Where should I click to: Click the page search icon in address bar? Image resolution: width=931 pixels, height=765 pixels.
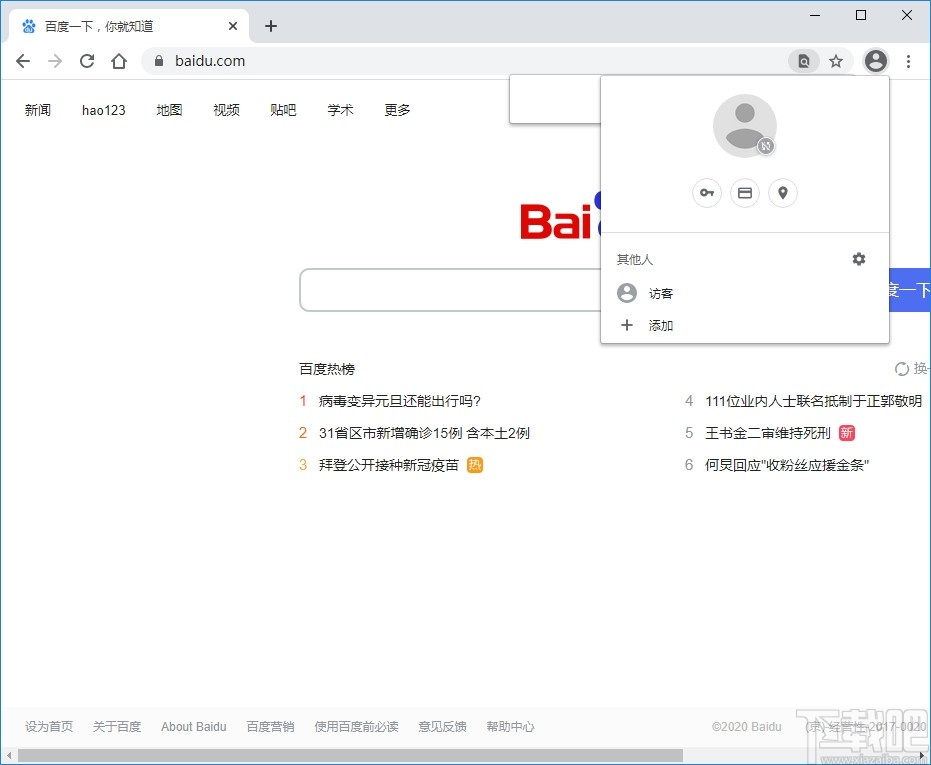[x=803, y=61]
